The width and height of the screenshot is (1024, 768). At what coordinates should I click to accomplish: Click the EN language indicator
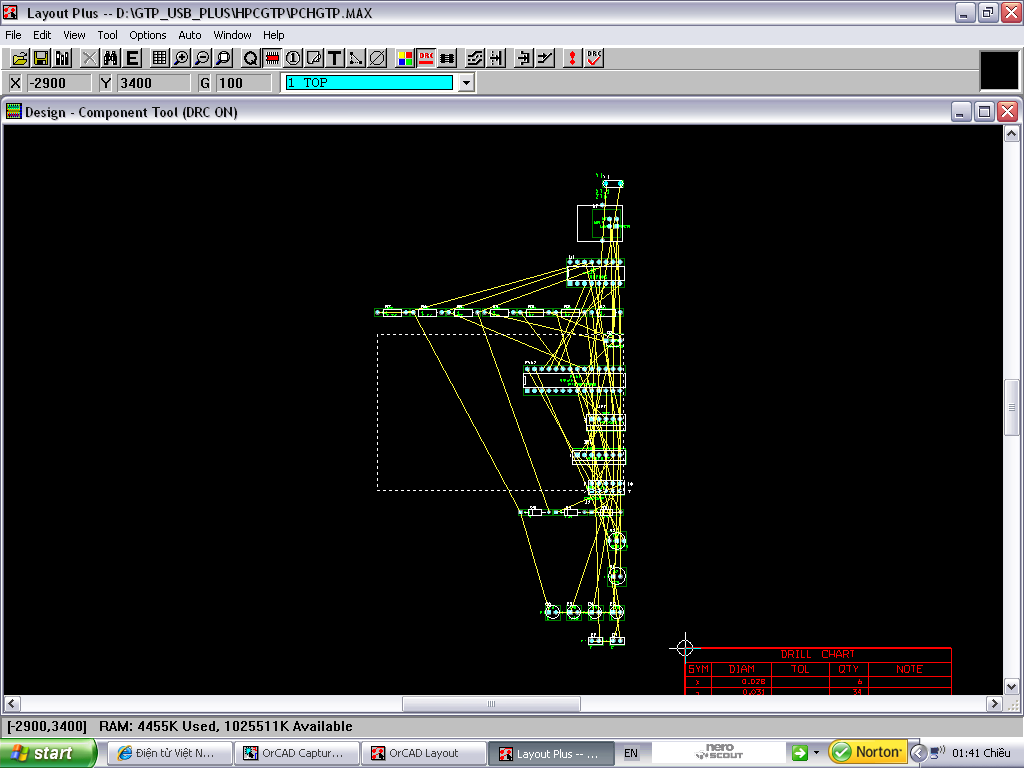(x=630, y=753)
